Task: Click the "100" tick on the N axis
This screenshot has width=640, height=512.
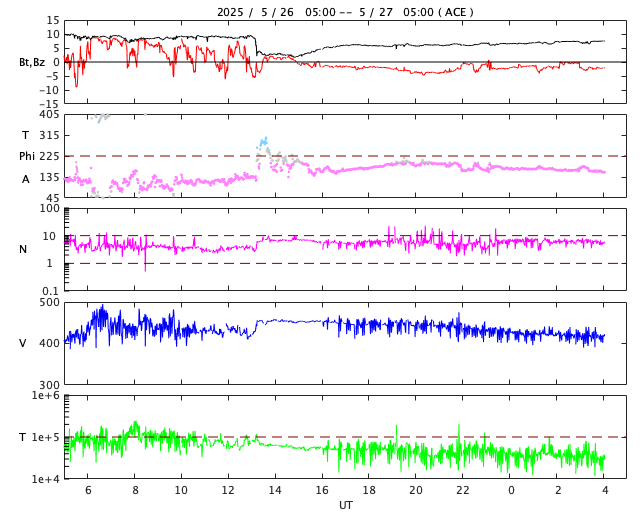Action: pyautogui.click(x=49, y=209)
